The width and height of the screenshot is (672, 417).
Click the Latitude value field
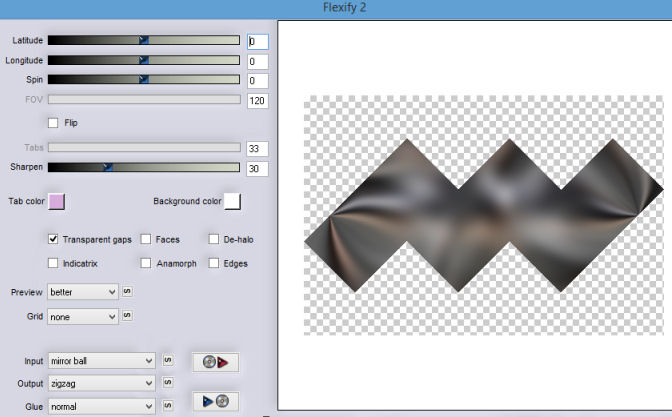tap(258, 42)
